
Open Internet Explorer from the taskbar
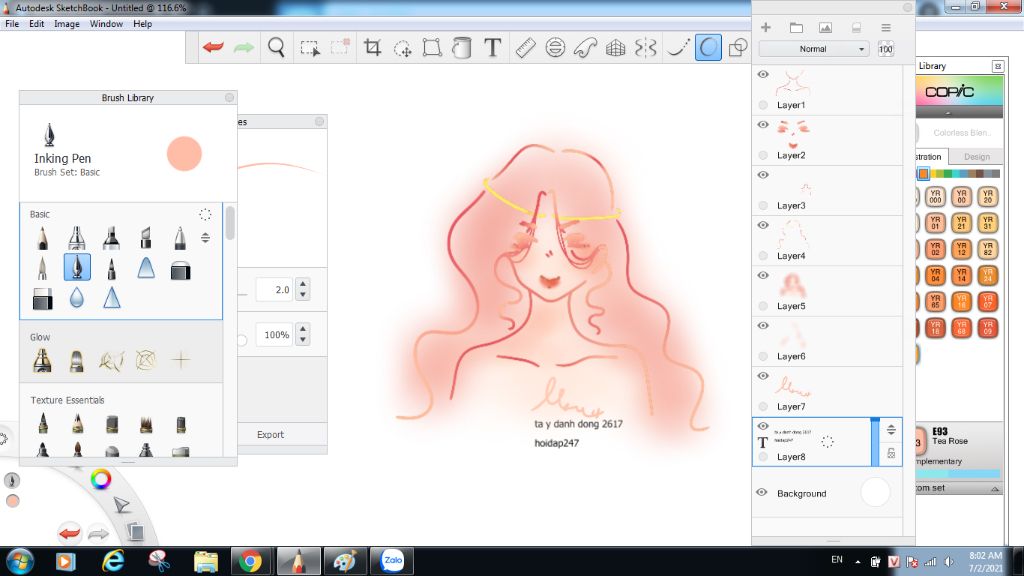tap(112, 561)
